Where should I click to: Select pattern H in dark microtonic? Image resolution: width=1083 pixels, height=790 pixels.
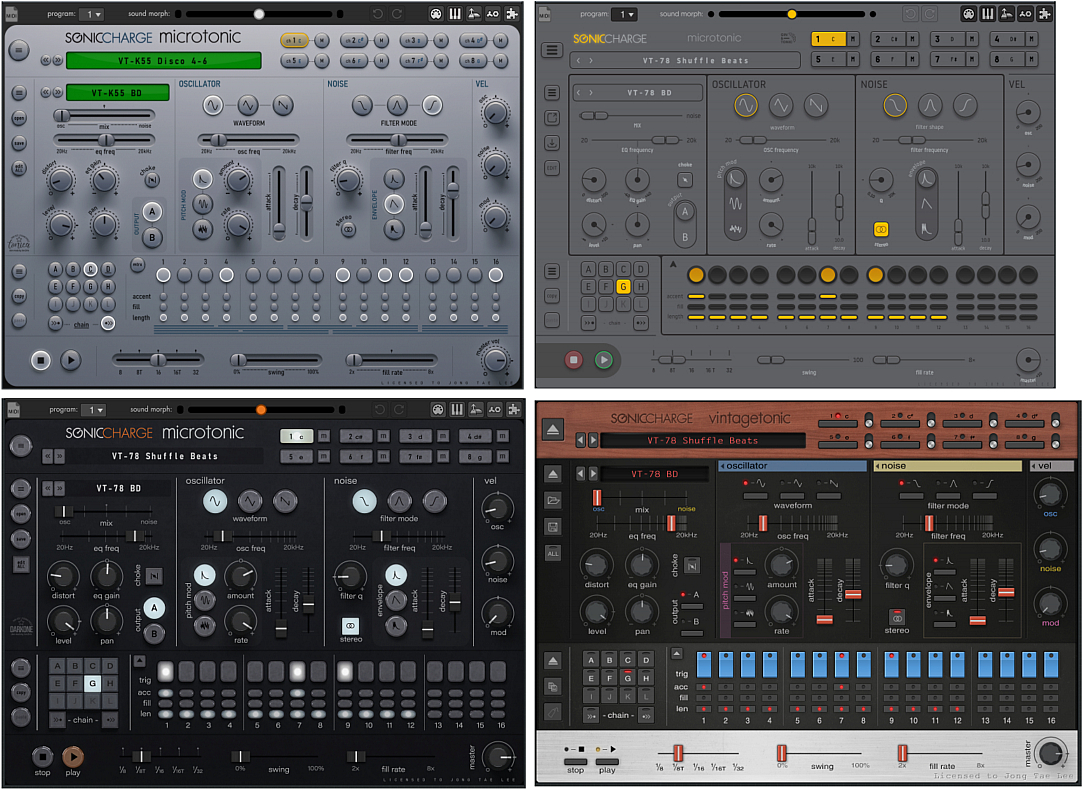pos(109,684)
